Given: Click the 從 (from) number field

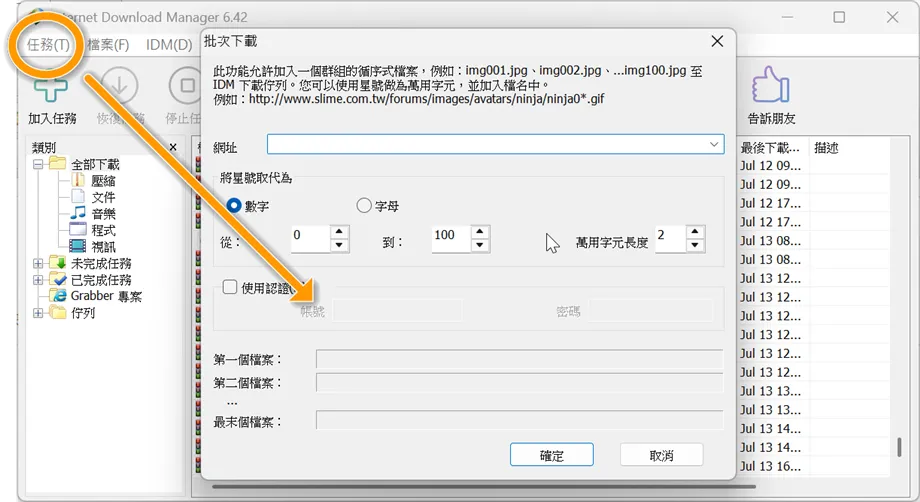Looking at the screenshot, I should [311, 239].
